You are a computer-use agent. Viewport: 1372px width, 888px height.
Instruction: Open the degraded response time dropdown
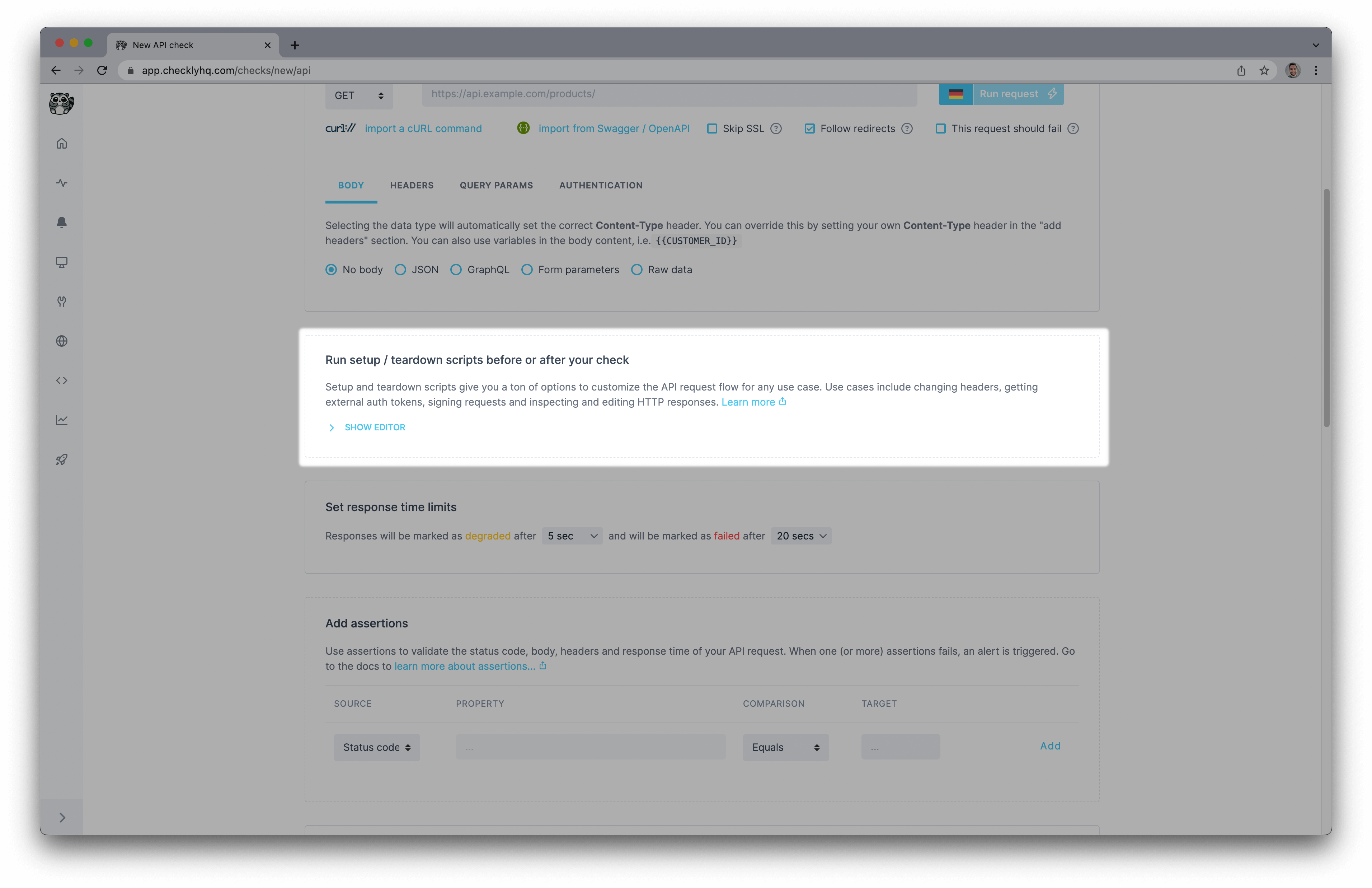tap(570, 535)
